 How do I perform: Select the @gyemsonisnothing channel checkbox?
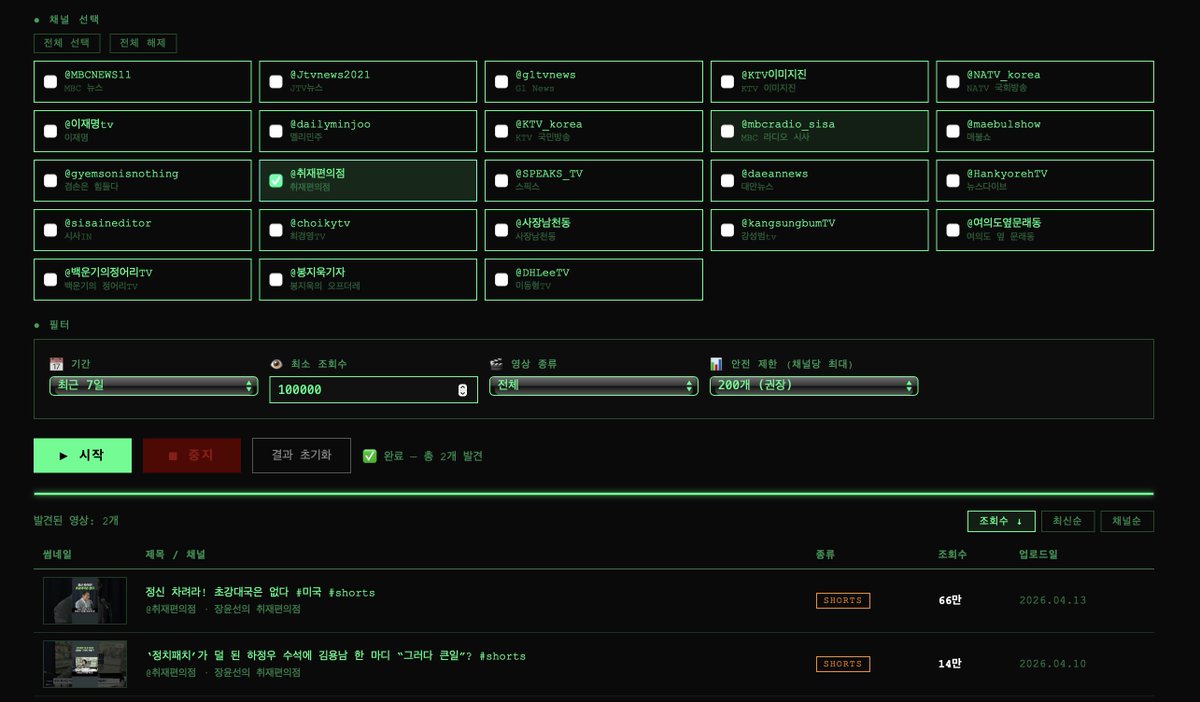pyautogui.click(x=50, y=181)
